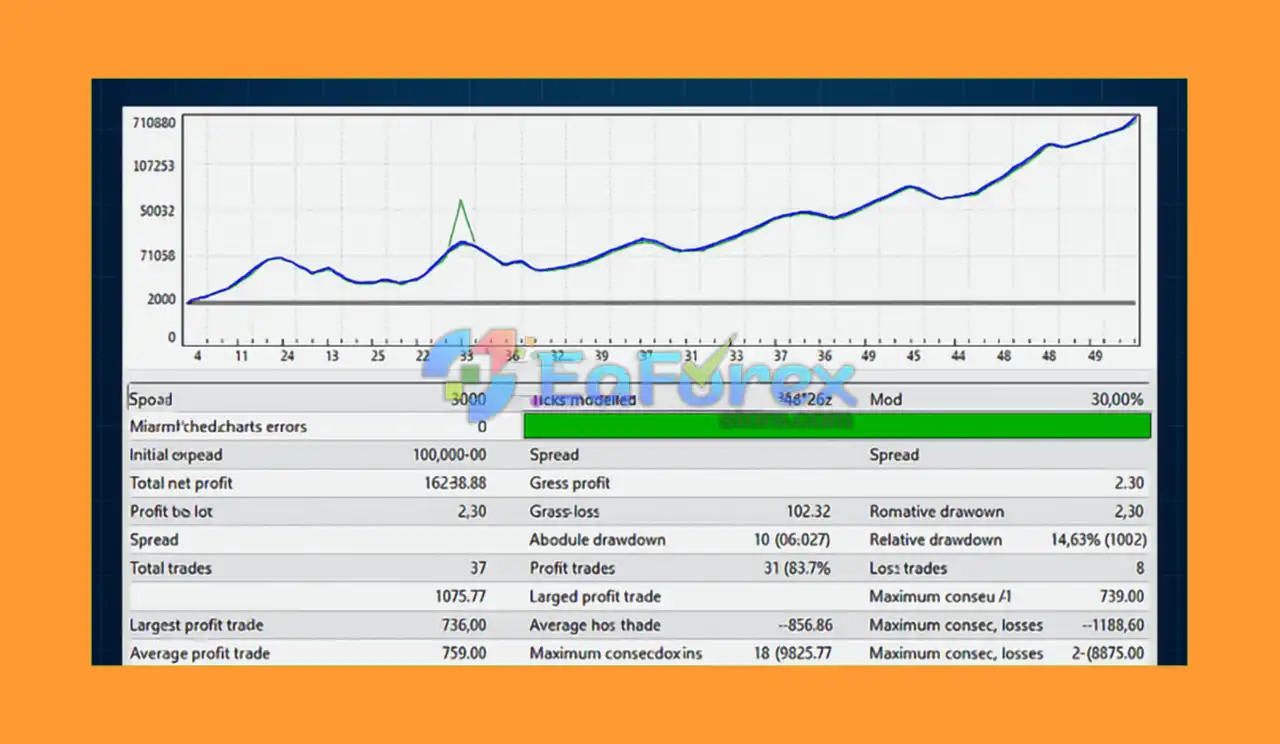Click the Relative drawdown label
The height and width of the screenshot is (744, 1280).
[x=935, y=540]
